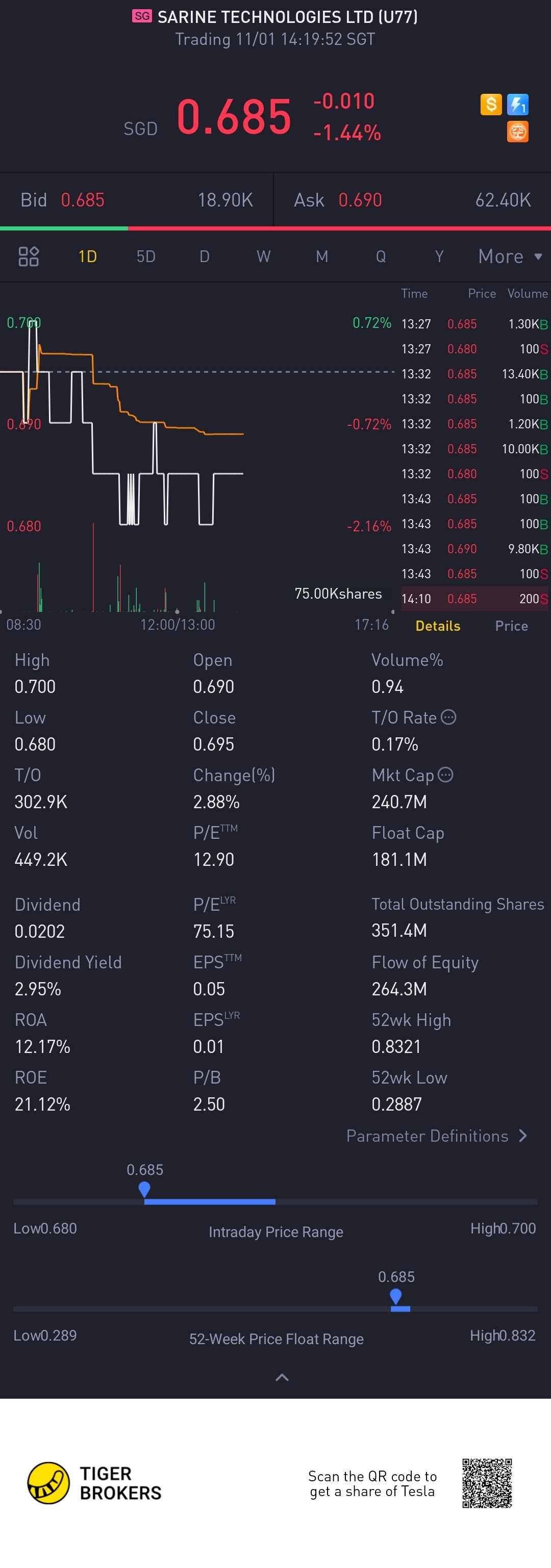Tap the 75.00Kshares volume label
This screenshot has height=1568, width=551.
coord(338,594)
